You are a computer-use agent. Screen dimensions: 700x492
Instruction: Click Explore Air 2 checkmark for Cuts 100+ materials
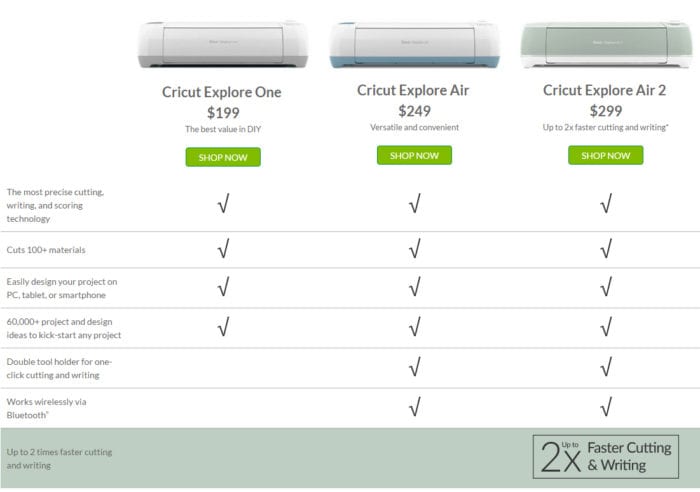tap(606, 249)
